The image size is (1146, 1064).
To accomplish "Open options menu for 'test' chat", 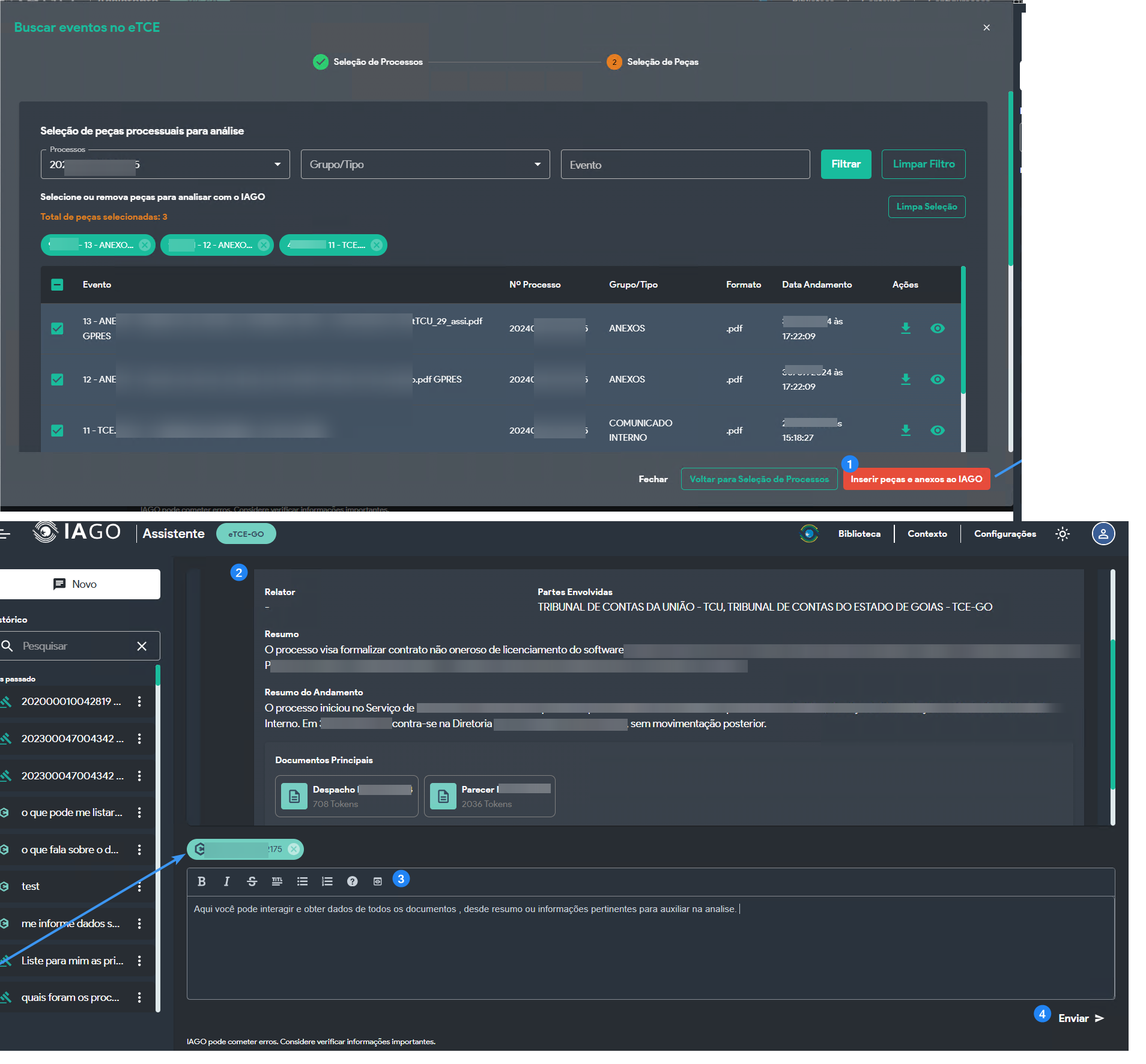I will point(139,886).
